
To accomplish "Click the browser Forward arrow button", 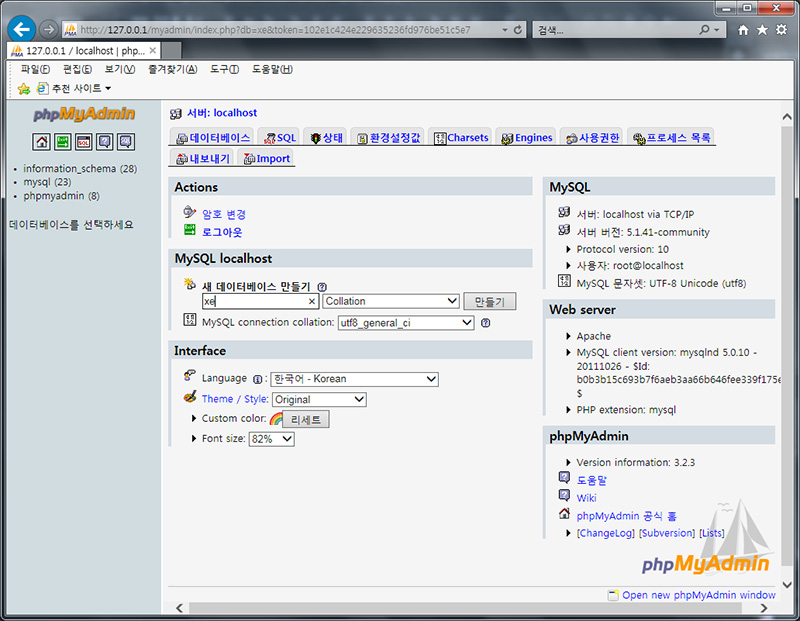I will pos(48,29).
